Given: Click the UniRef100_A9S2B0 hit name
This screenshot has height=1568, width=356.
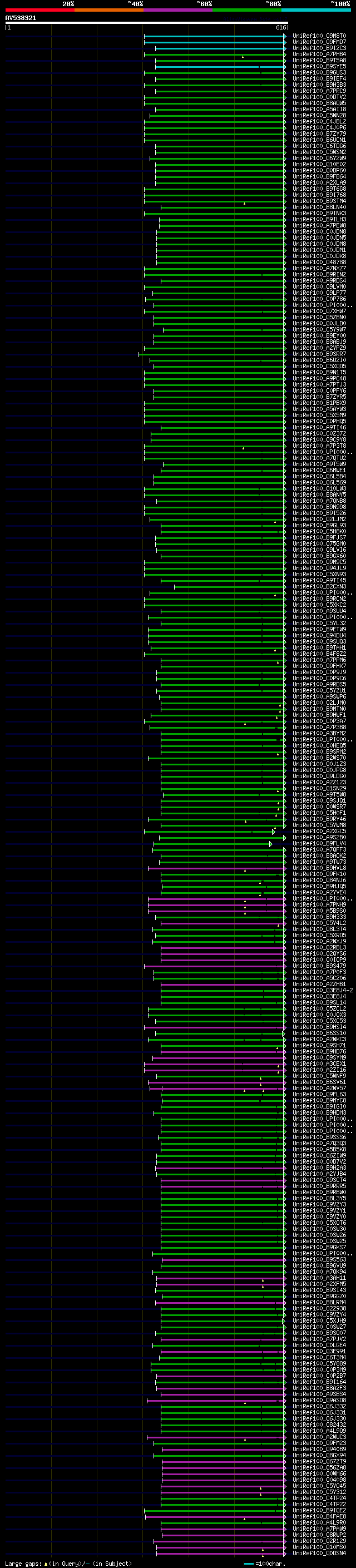Looking at the screenshot, I should (x=319, y=838).
